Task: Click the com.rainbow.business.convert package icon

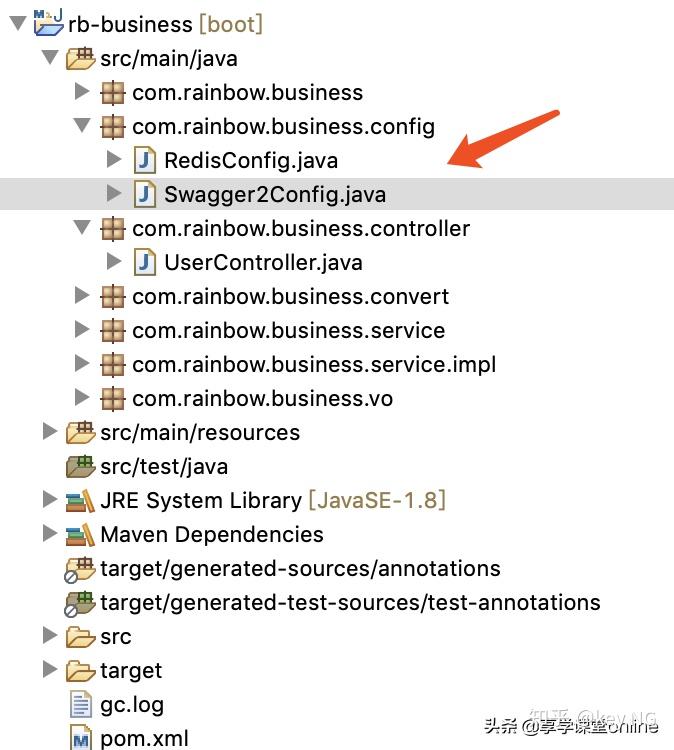Action: 113,297
